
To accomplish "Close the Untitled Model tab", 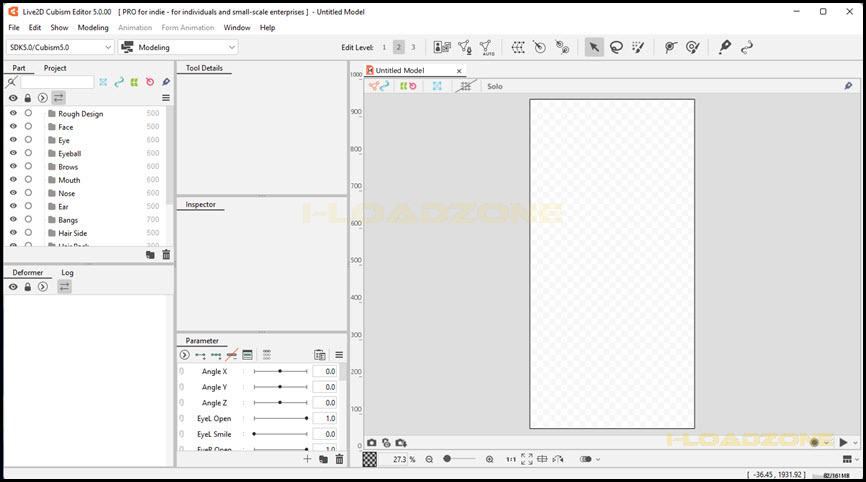I will coord(459,71).
